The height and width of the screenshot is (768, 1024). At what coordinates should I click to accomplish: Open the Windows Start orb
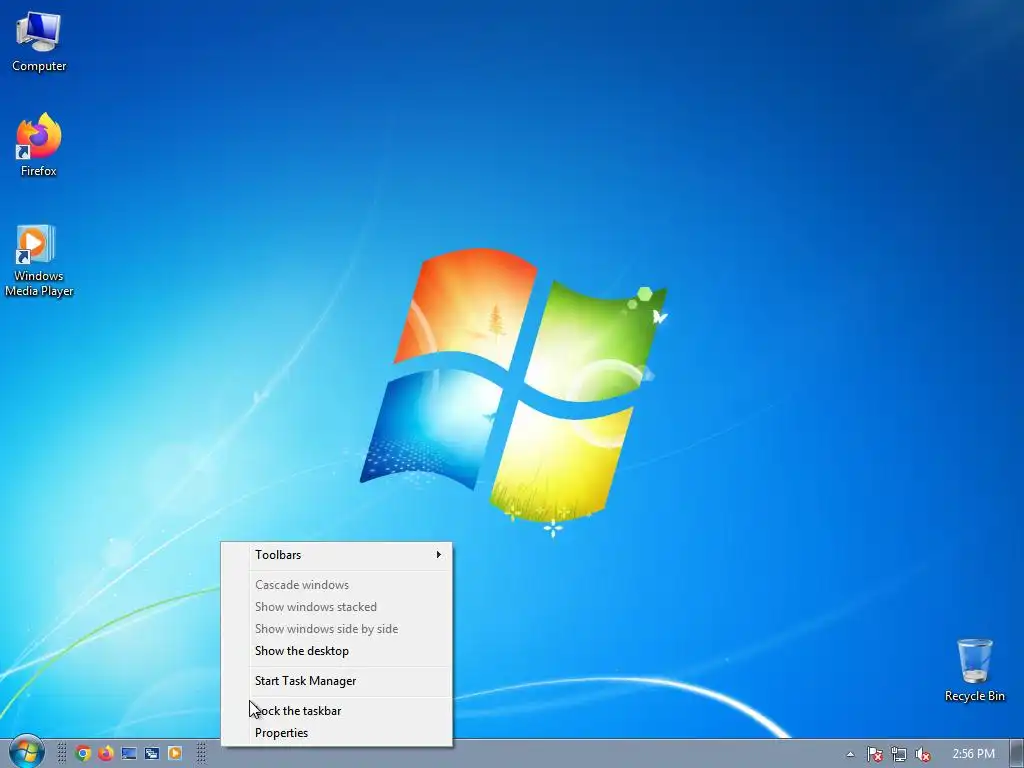[26, 752]
